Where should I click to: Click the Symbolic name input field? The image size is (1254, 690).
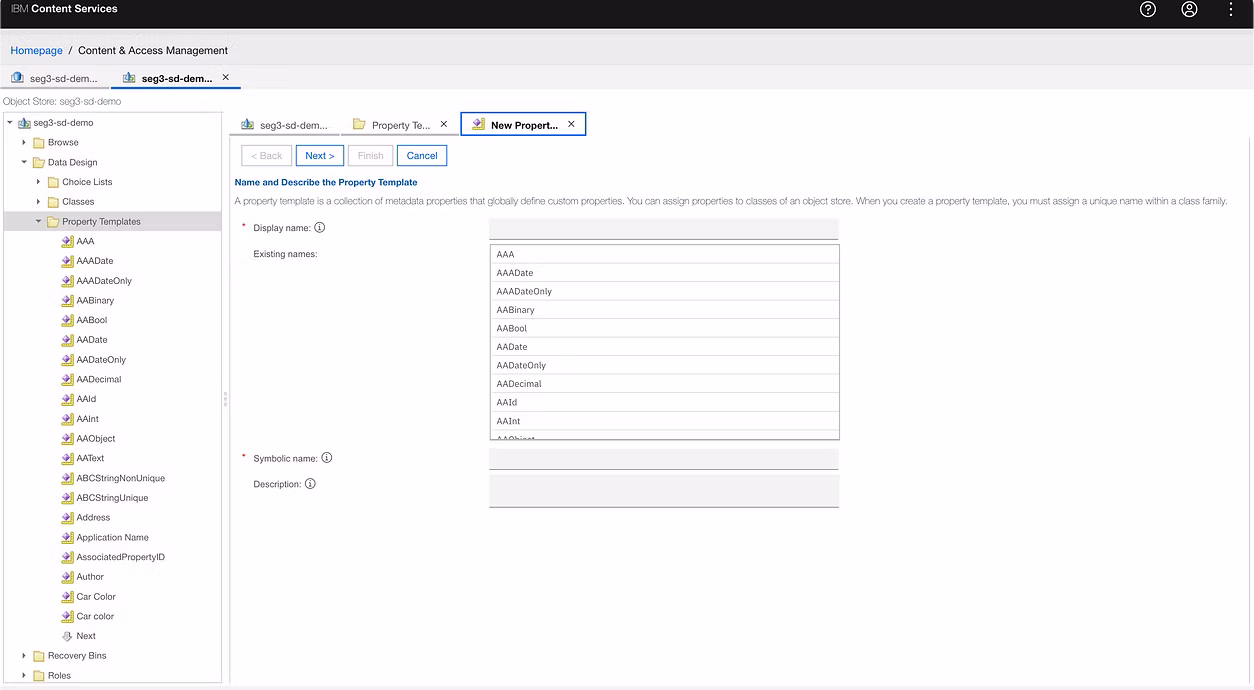tap(664, 459)
